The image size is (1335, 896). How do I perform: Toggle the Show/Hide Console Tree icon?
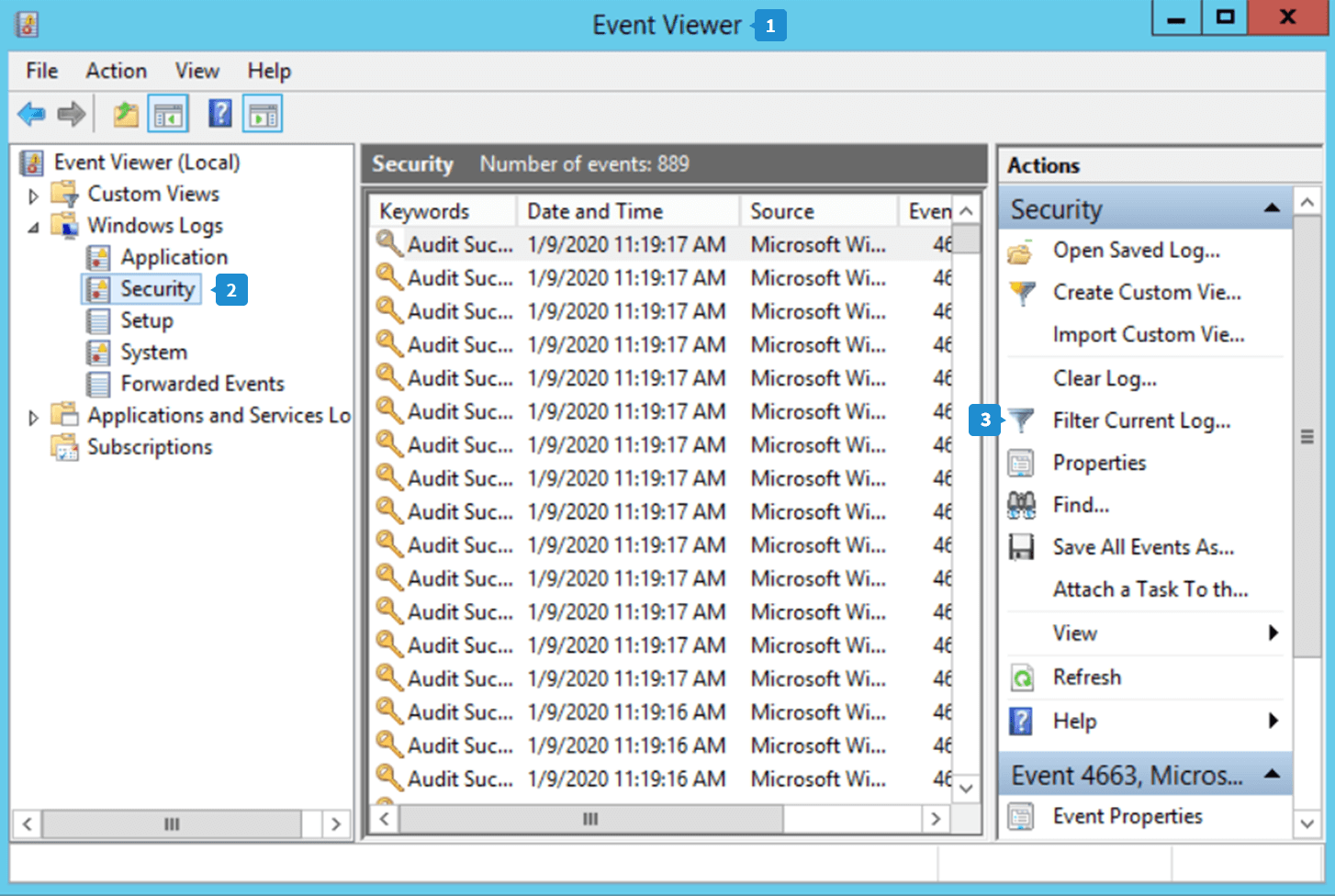point(169,115)
